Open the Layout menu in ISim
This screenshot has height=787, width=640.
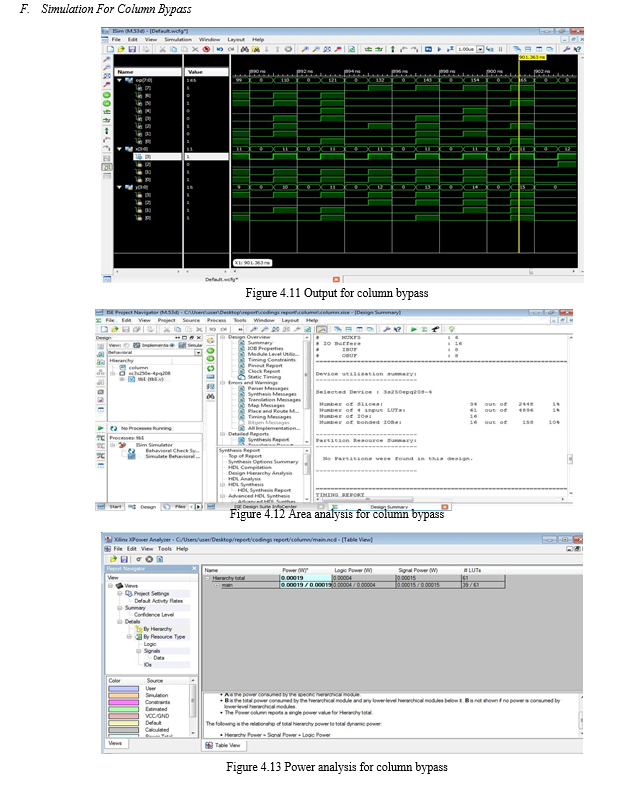click(x=236, y=39)
